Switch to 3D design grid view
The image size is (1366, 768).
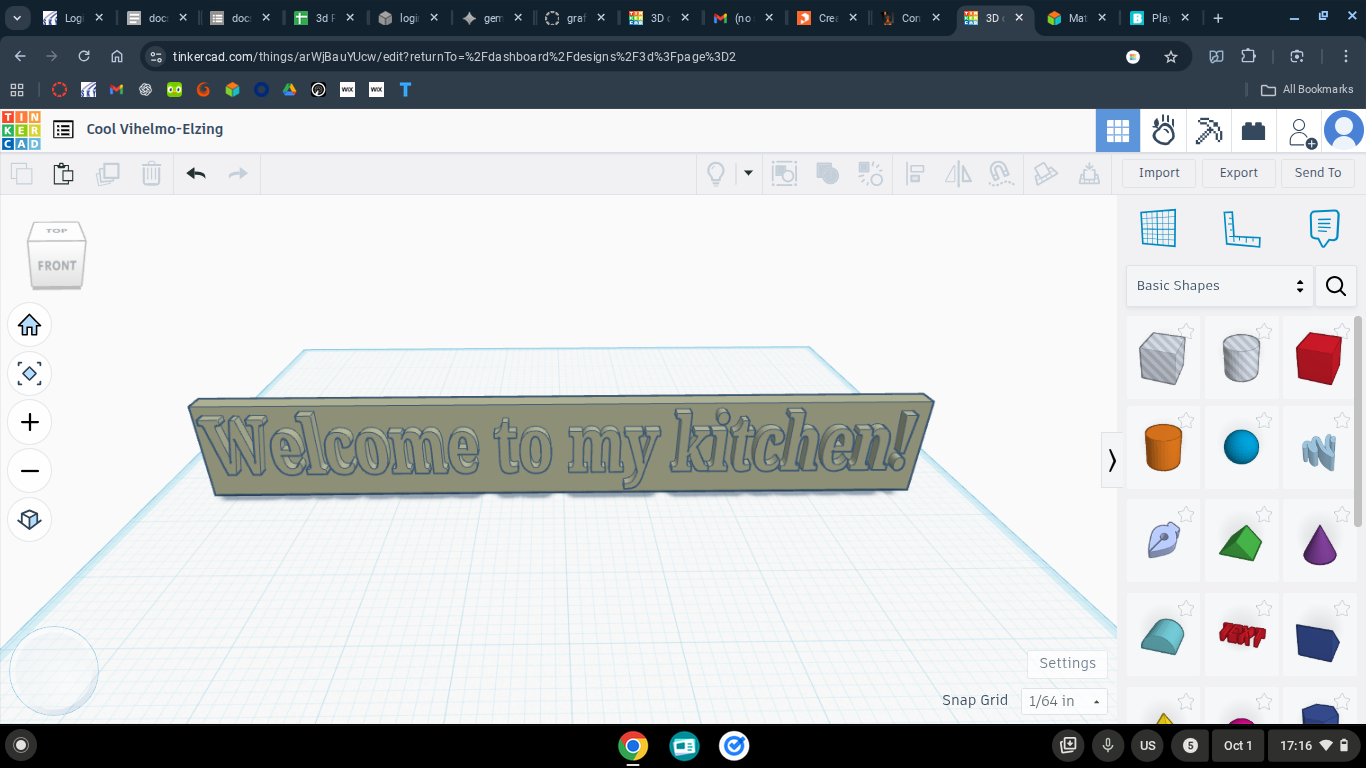[x=1118, y=130]
